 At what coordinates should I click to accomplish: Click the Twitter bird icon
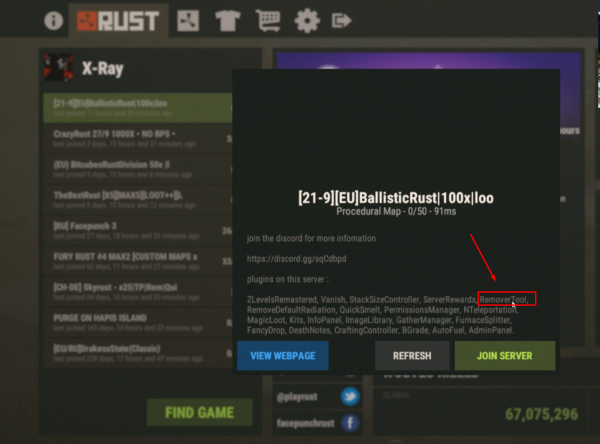pos(350,397)
